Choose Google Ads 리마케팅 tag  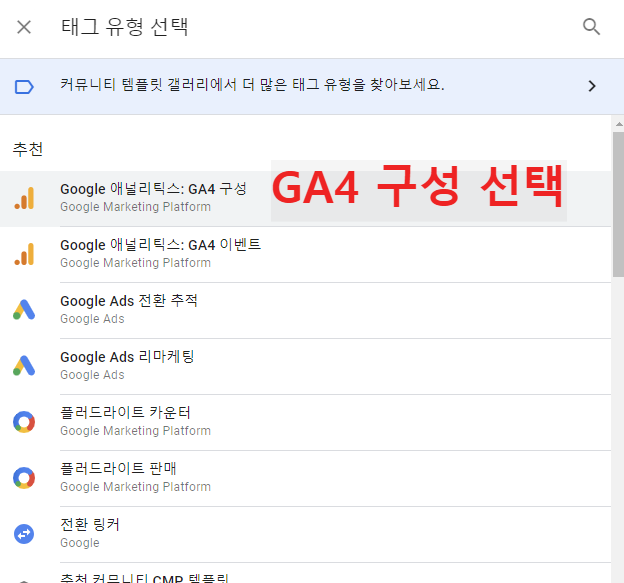305,367
